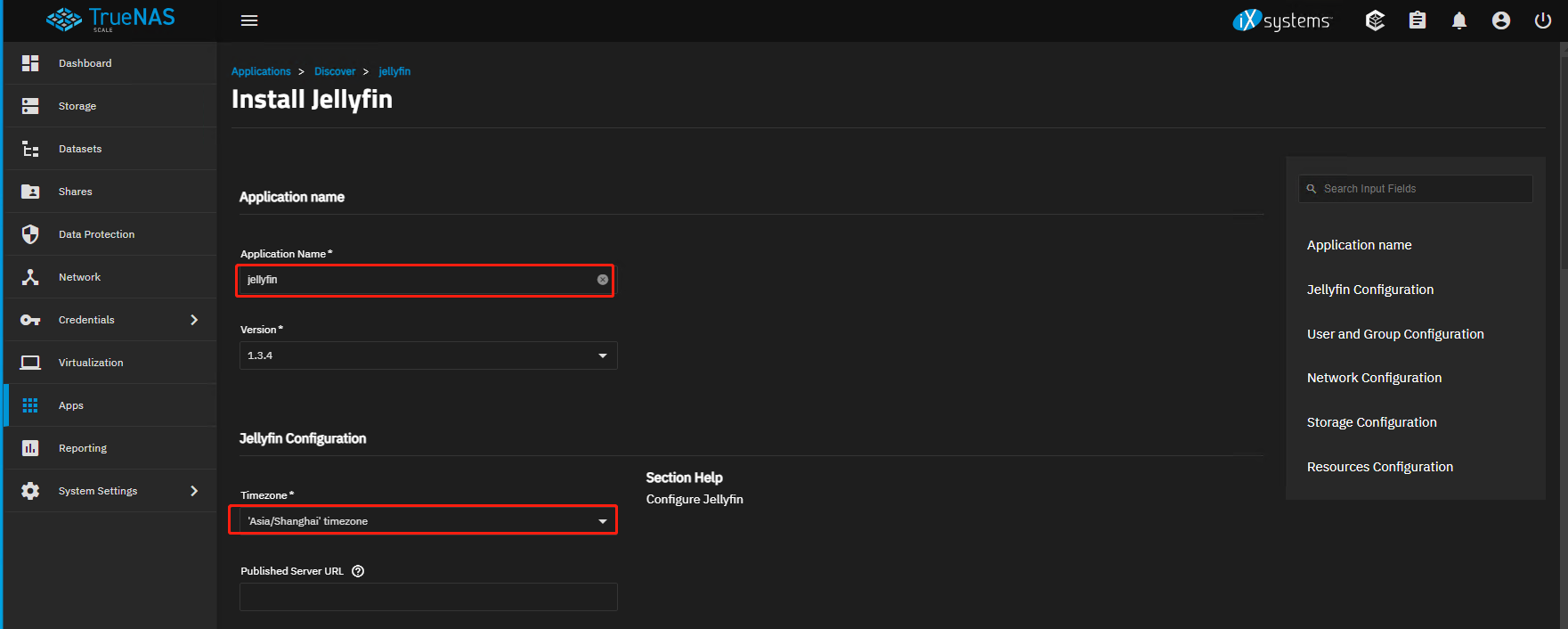
Task: Jump to User and Group Configuration
Action: pyautogui.click(x=1395, y=334)
